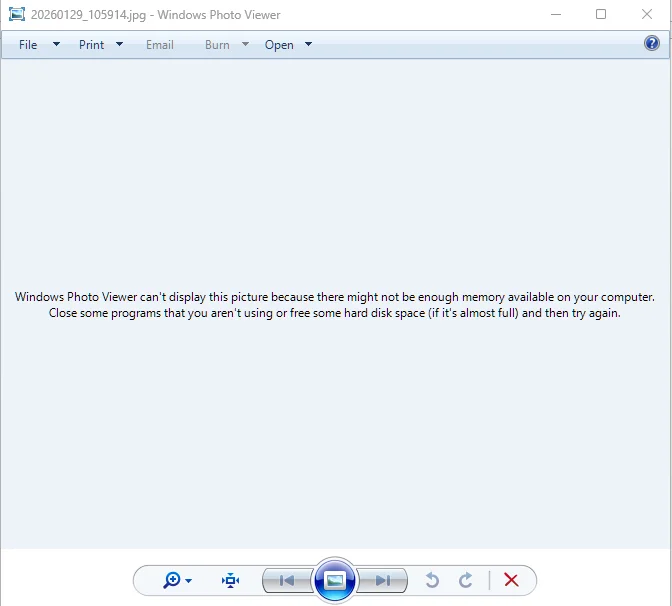Open the Open menu
This screenshot has height=606, width=672.
[279, 45]
